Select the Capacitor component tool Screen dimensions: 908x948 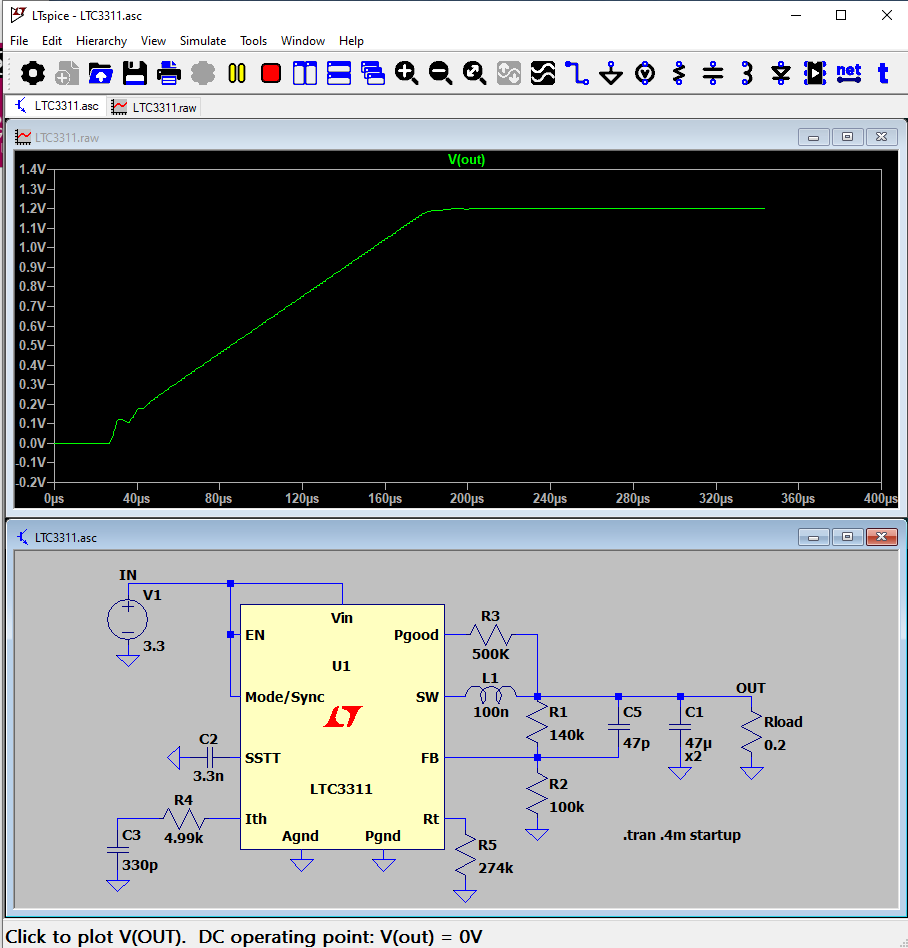click(712, 73)
